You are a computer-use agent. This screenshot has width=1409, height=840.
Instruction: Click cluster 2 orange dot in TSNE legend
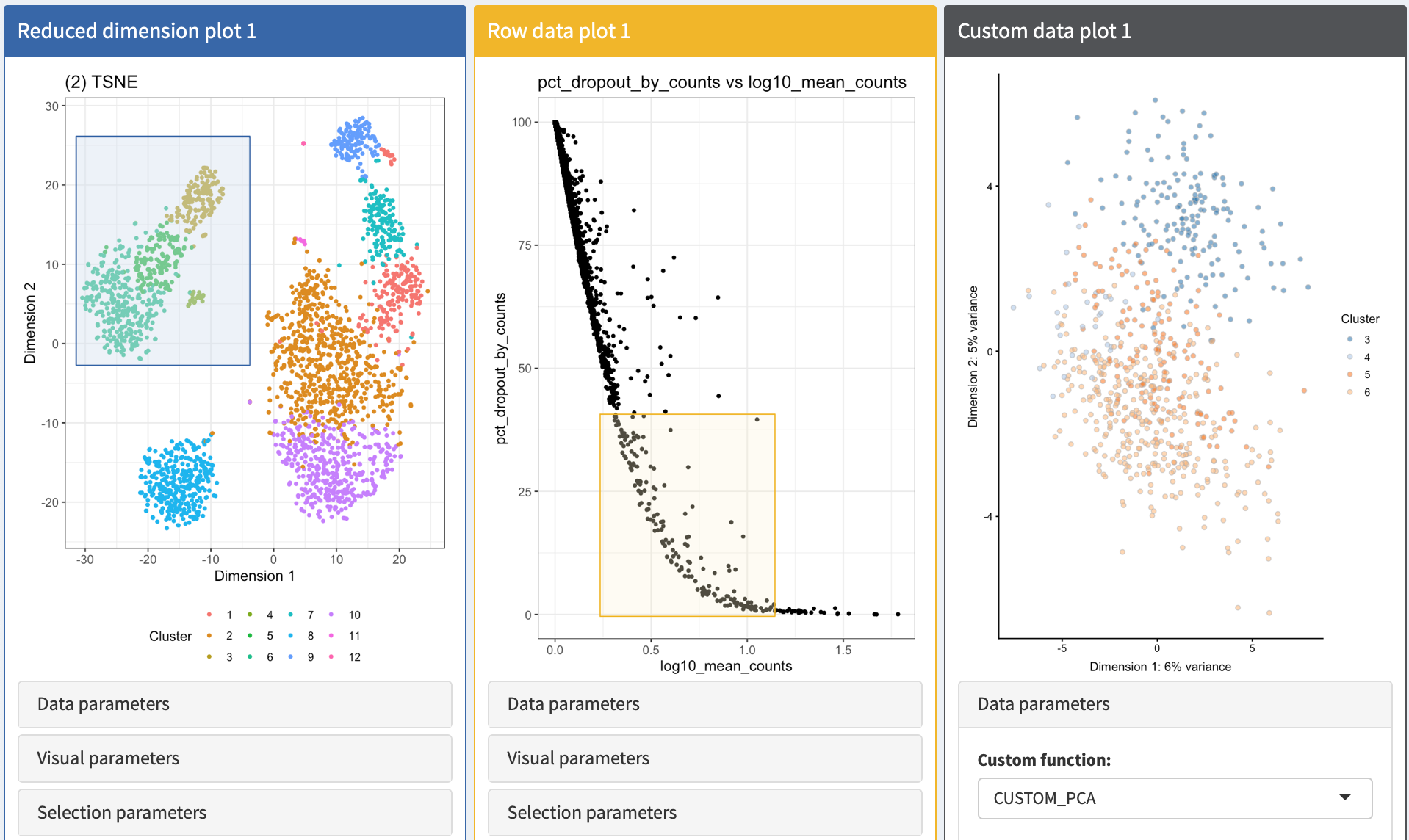(x=209, y=635)
